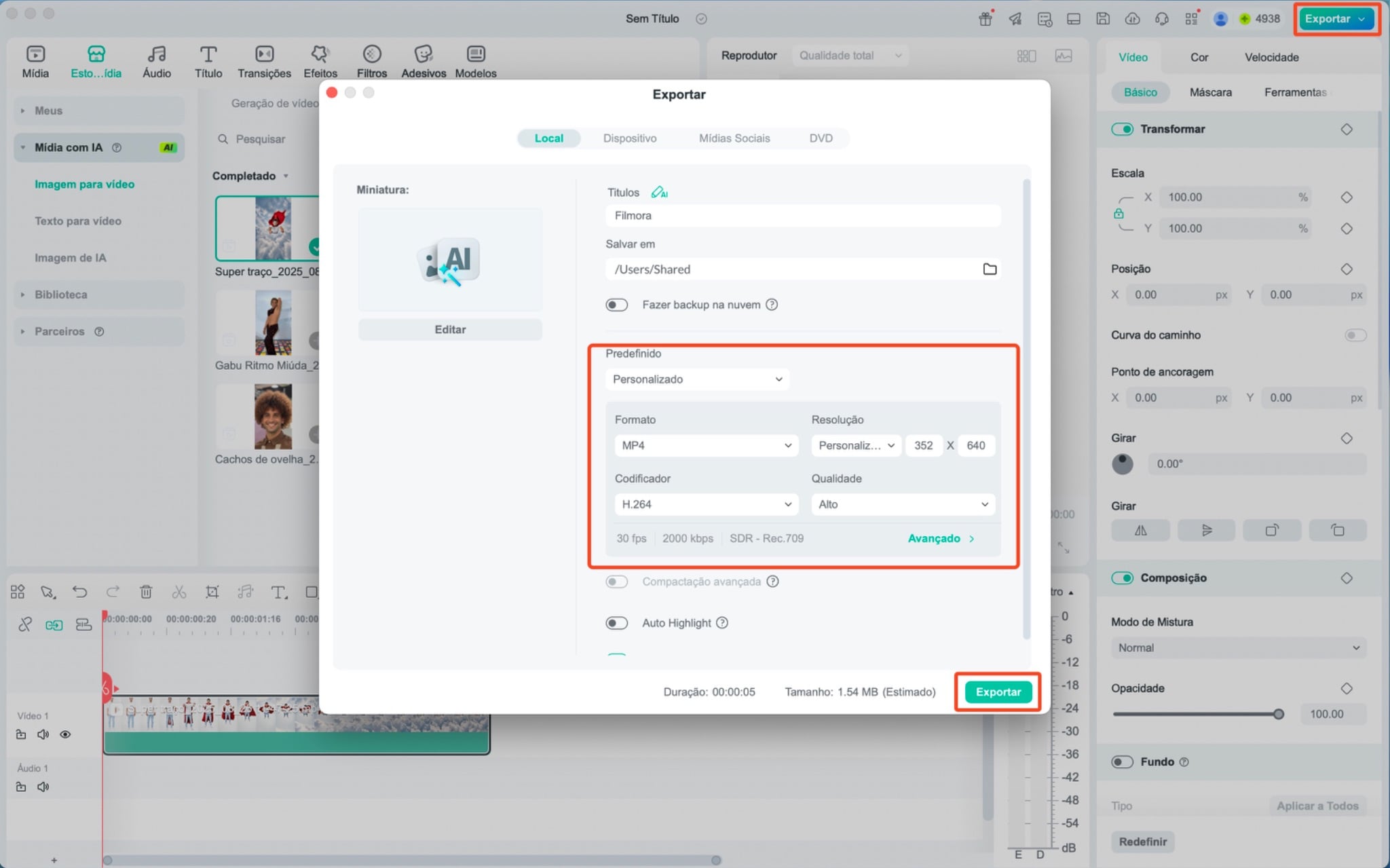Open the Resolução preset dropdown

pyautogui.click(x=856, y=445)
